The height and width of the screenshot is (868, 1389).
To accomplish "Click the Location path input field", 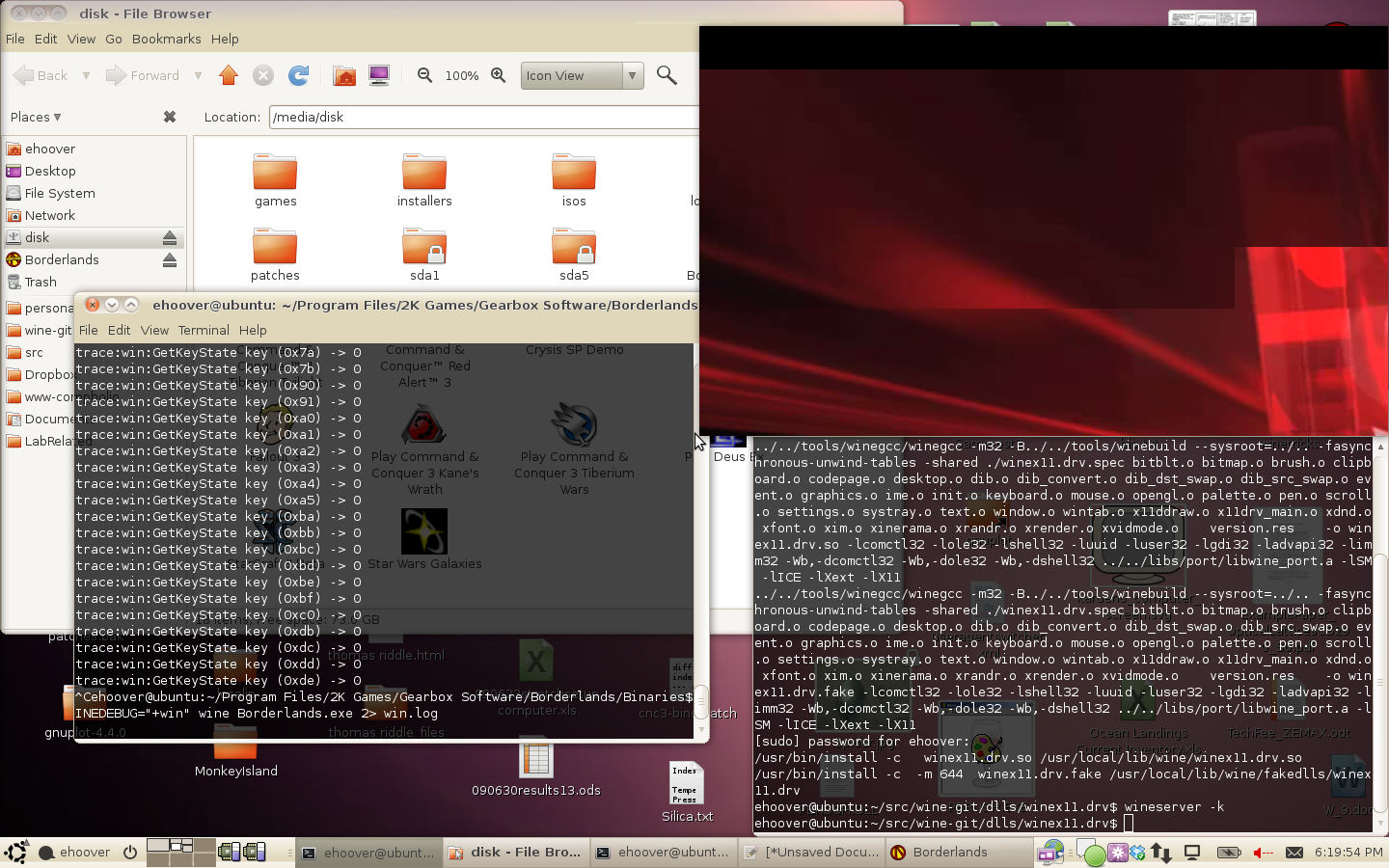I will pos(482,117).
